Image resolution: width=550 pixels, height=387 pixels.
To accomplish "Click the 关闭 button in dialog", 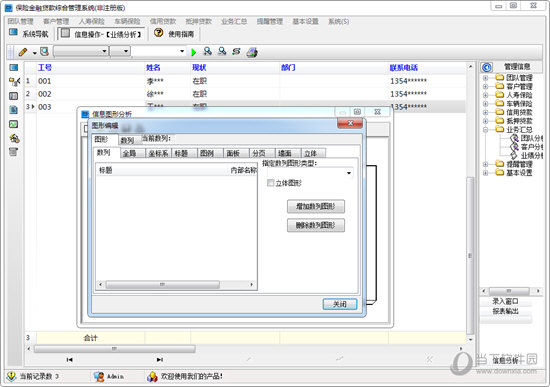I will coord(340,304).
